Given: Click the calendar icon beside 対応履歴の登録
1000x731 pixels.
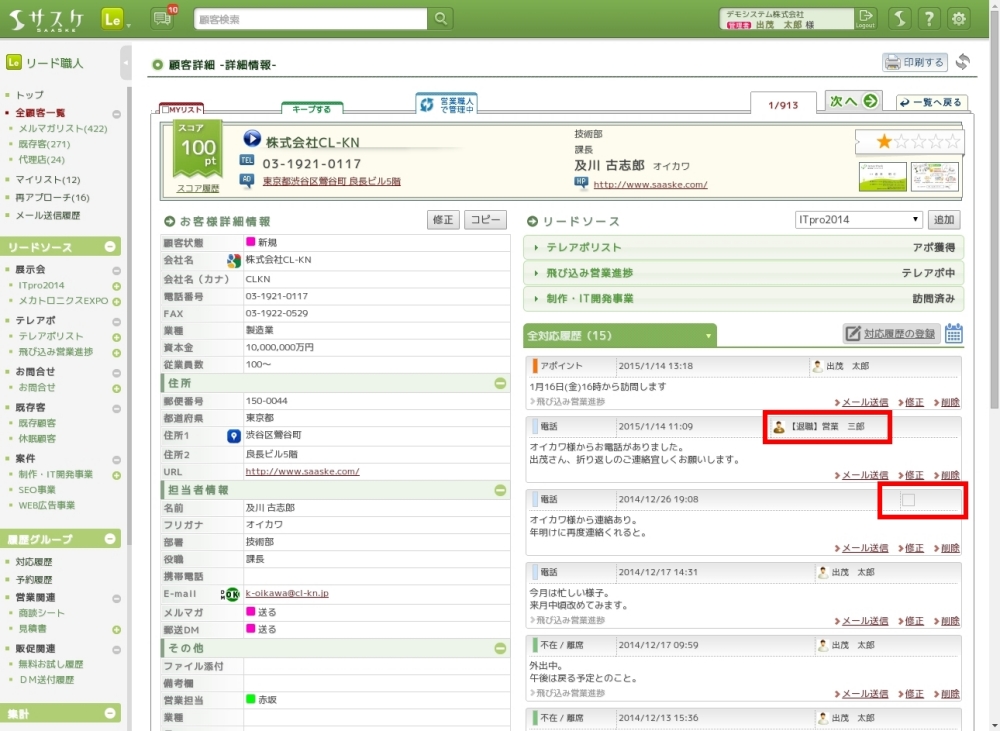Looking at the screenshot, I should 953,334.
